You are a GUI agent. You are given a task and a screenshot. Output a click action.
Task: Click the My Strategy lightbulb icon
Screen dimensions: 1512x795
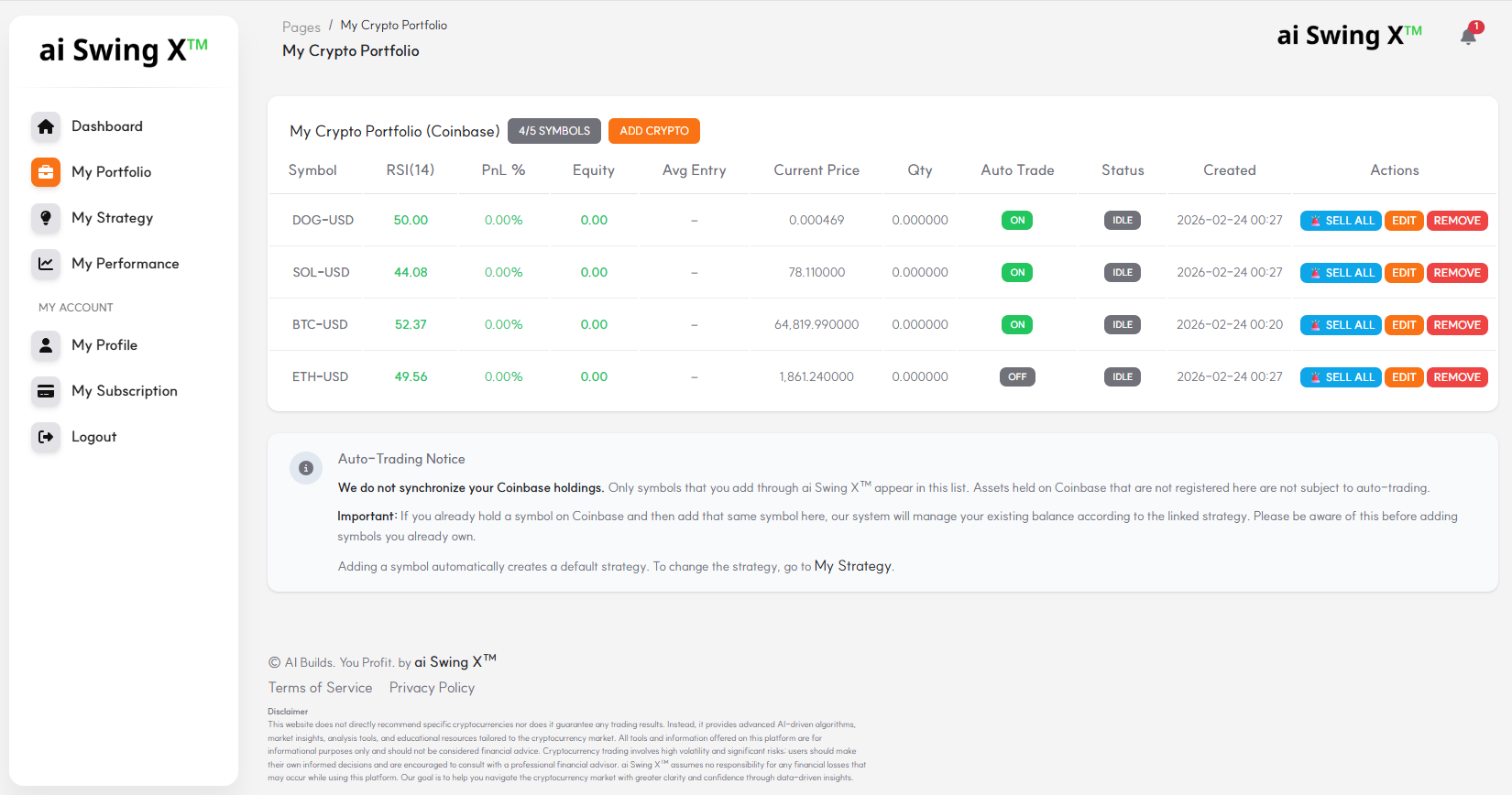(x=46, y=218)
